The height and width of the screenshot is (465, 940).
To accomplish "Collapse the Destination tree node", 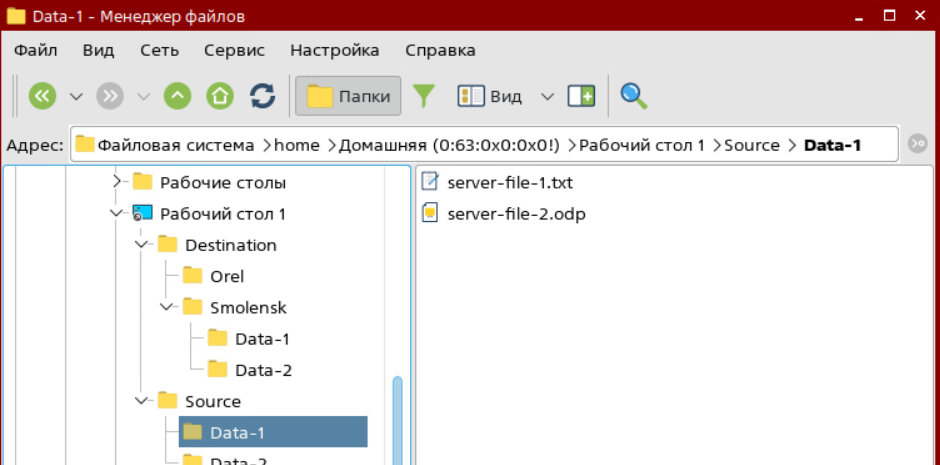I will [x=141, y=244].
